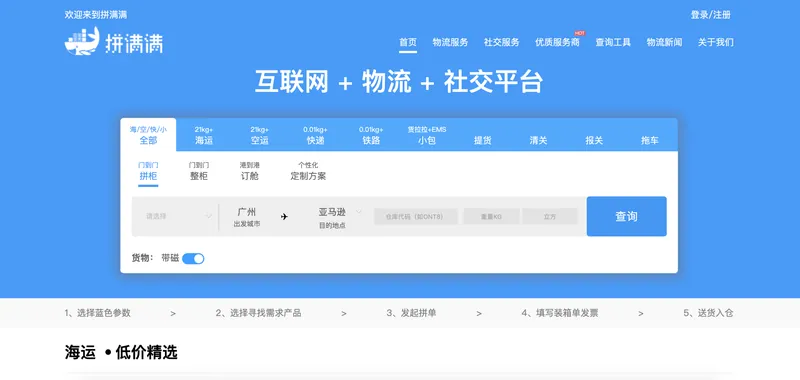Select the 订舱 sub-tab

(x=249, y=172)
